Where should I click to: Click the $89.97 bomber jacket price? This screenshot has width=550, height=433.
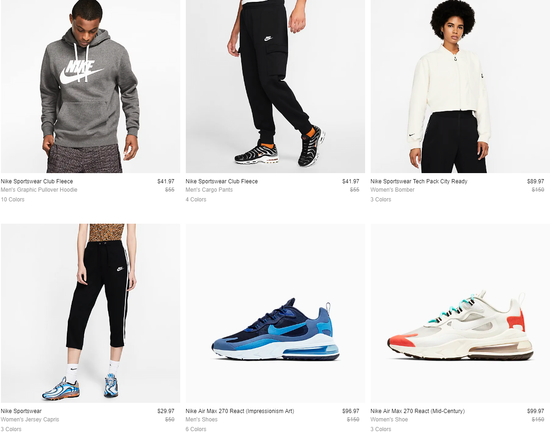coord(535,181)
